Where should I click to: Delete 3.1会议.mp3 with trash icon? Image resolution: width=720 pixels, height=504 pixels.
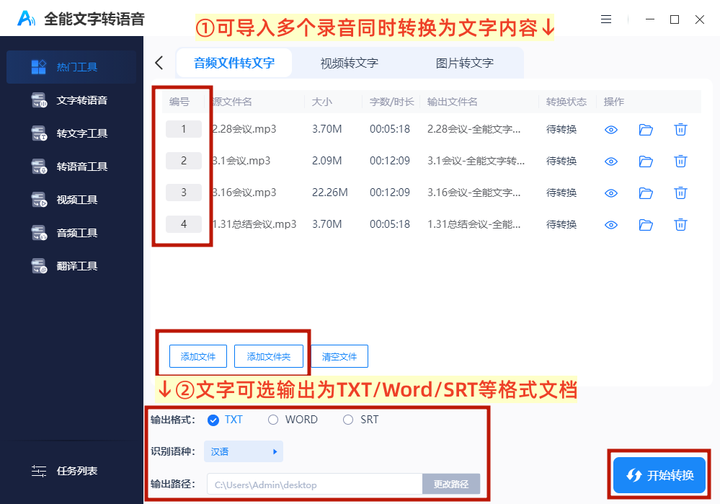click(681, 161)
